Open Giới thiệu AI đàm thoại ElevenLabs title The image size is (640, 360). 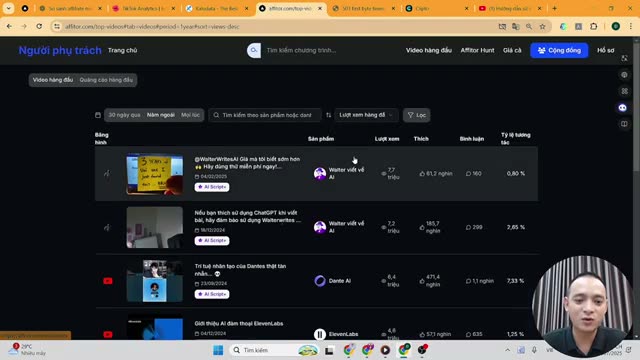pyautogui.click(x=239, y=323)
